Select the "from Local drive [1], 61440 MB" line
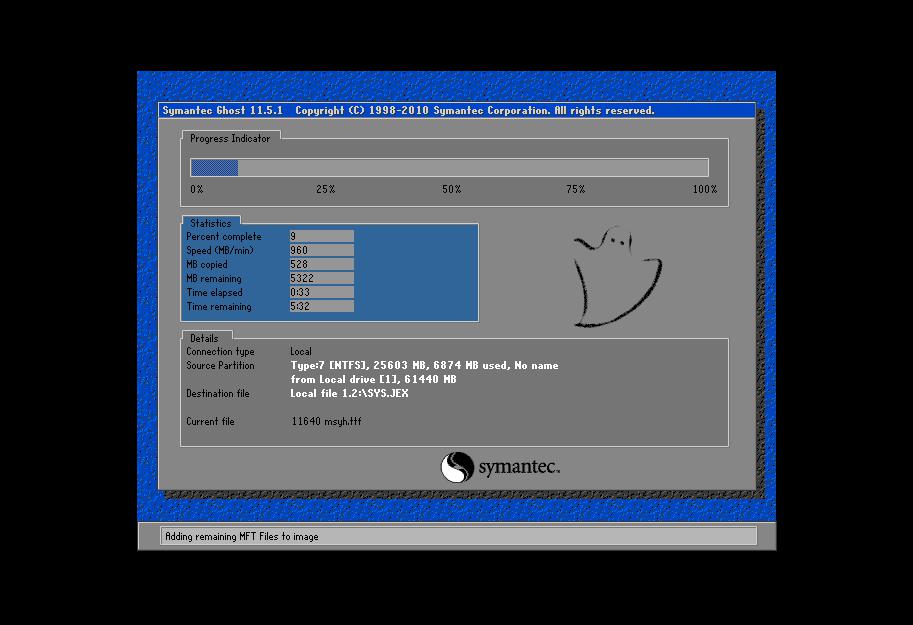Screen dimensions: 913x625 tap(373, 379)
